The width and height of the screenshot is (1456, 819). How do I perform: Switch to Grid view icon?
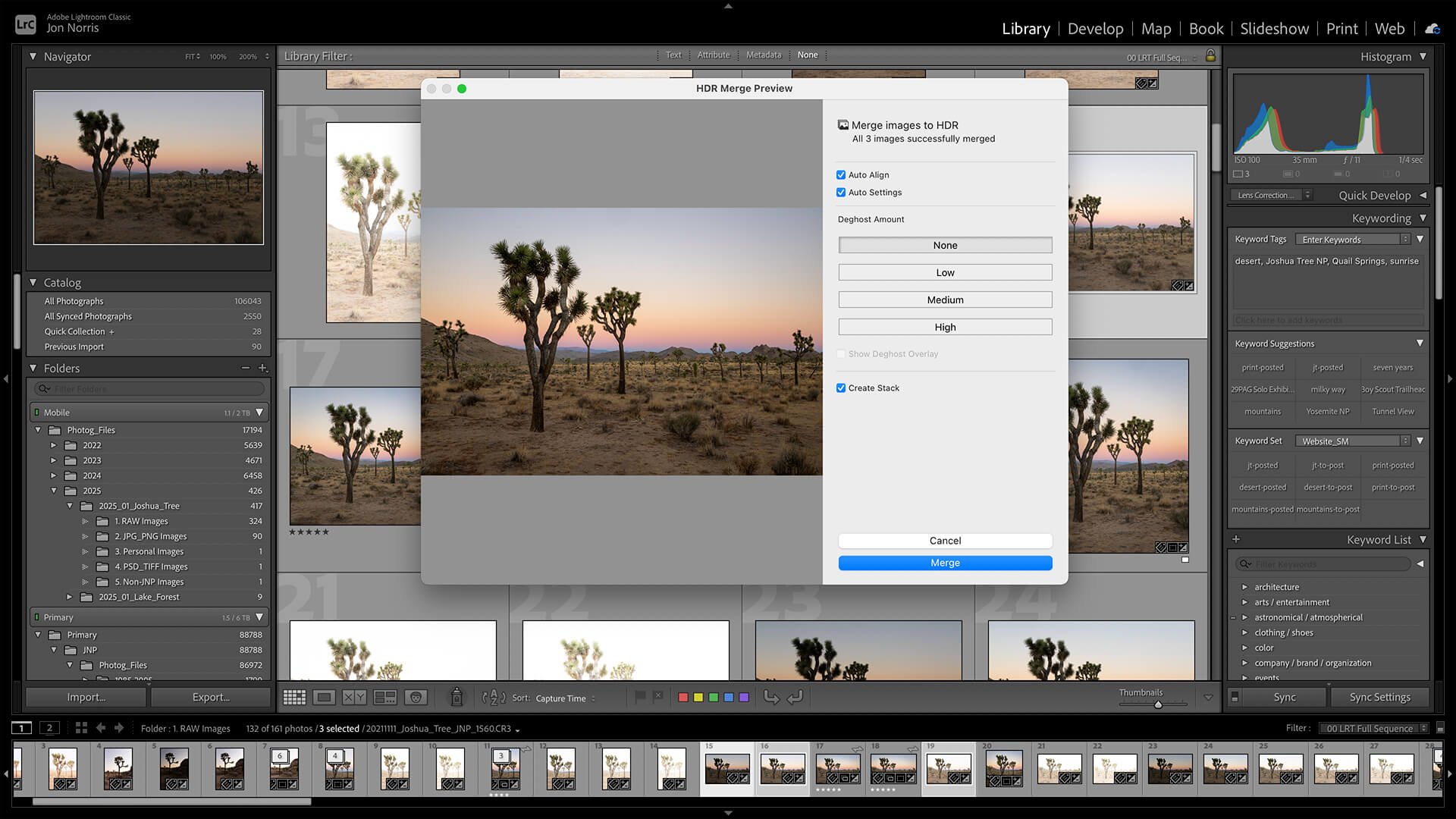pyautogui.click(x=294, y=698)
